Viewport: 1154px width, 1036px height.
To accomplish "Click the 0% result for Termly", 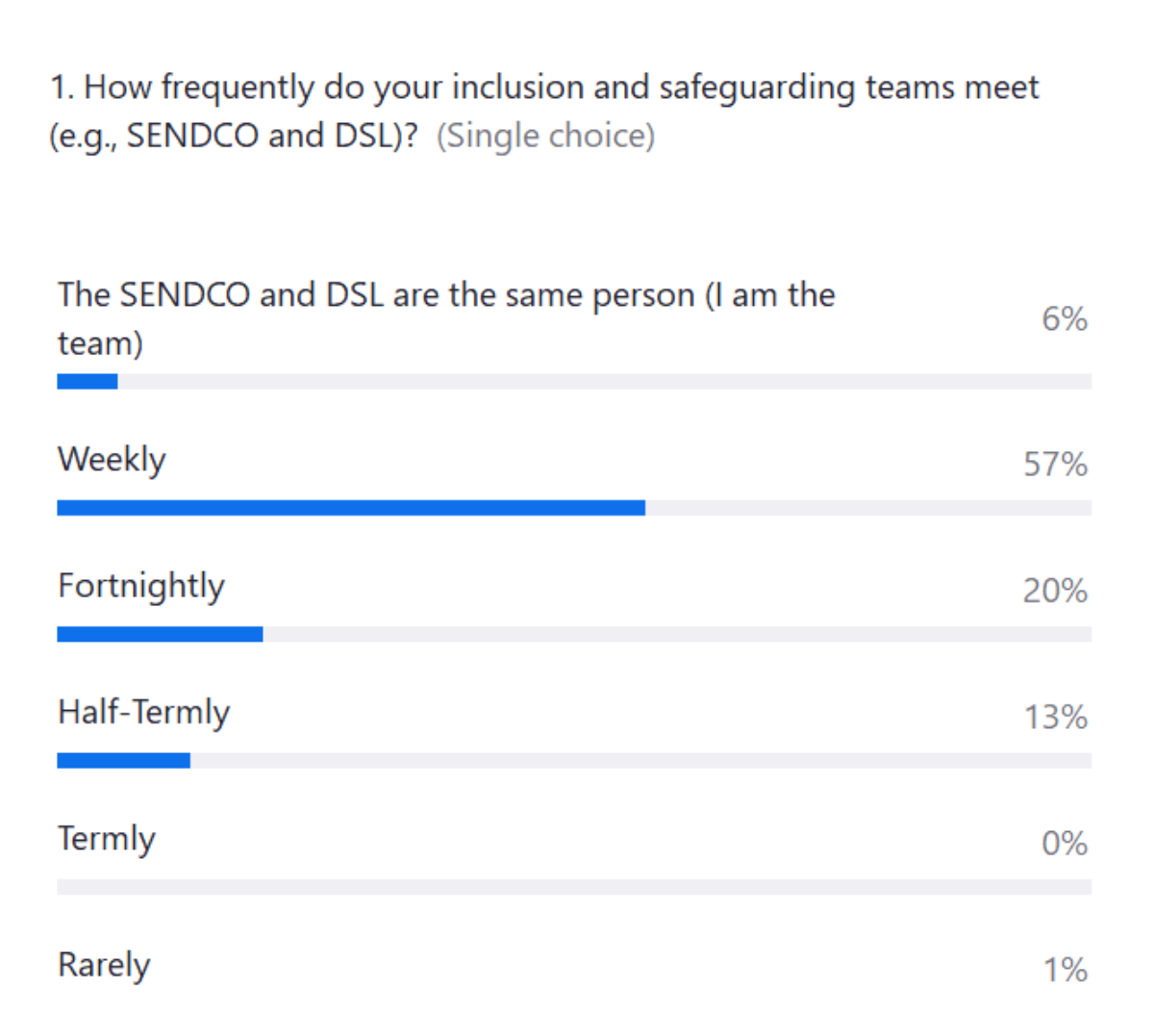I will coord(1065,844).
